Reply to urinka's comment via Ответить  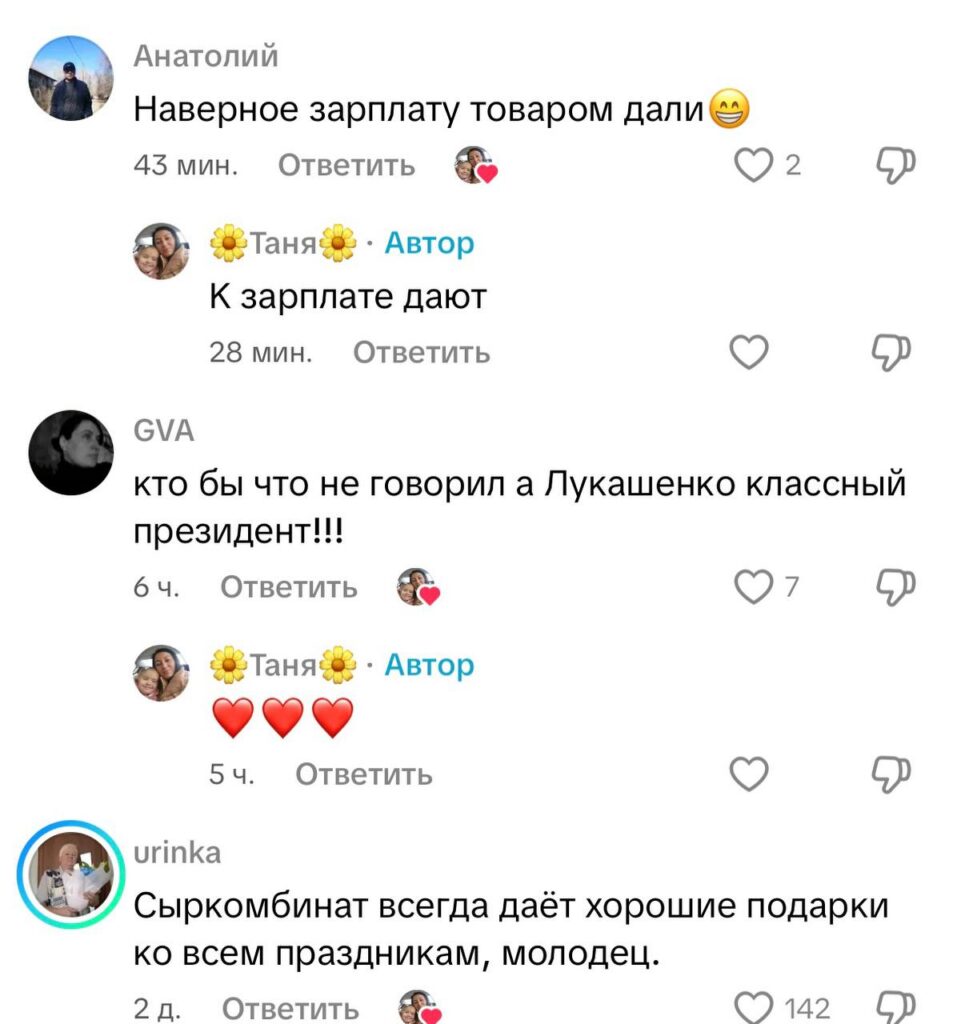291,1008
